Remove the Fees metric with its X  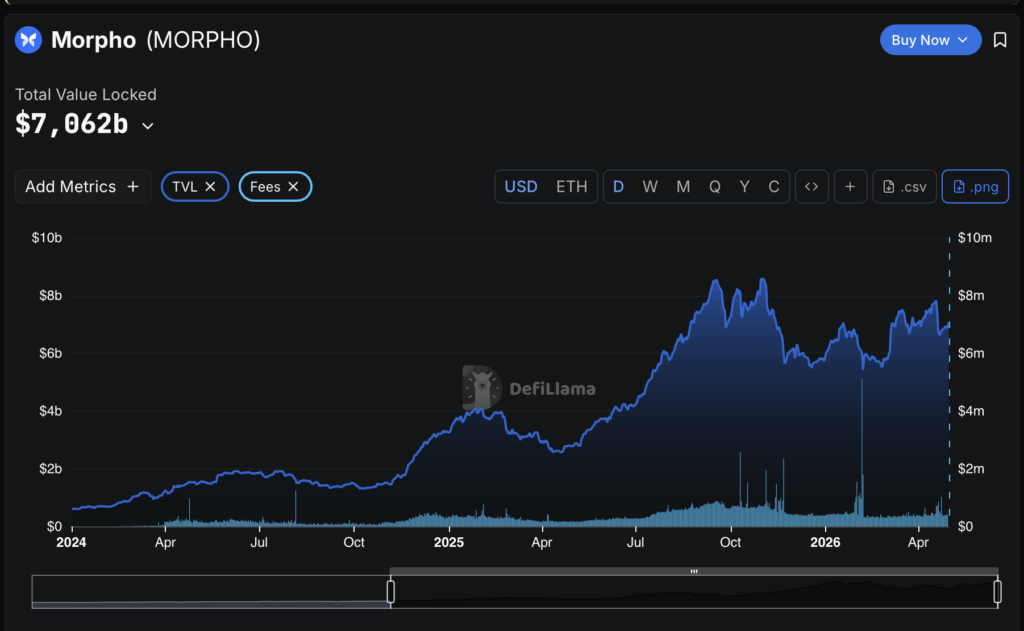[x=293, y=187]
